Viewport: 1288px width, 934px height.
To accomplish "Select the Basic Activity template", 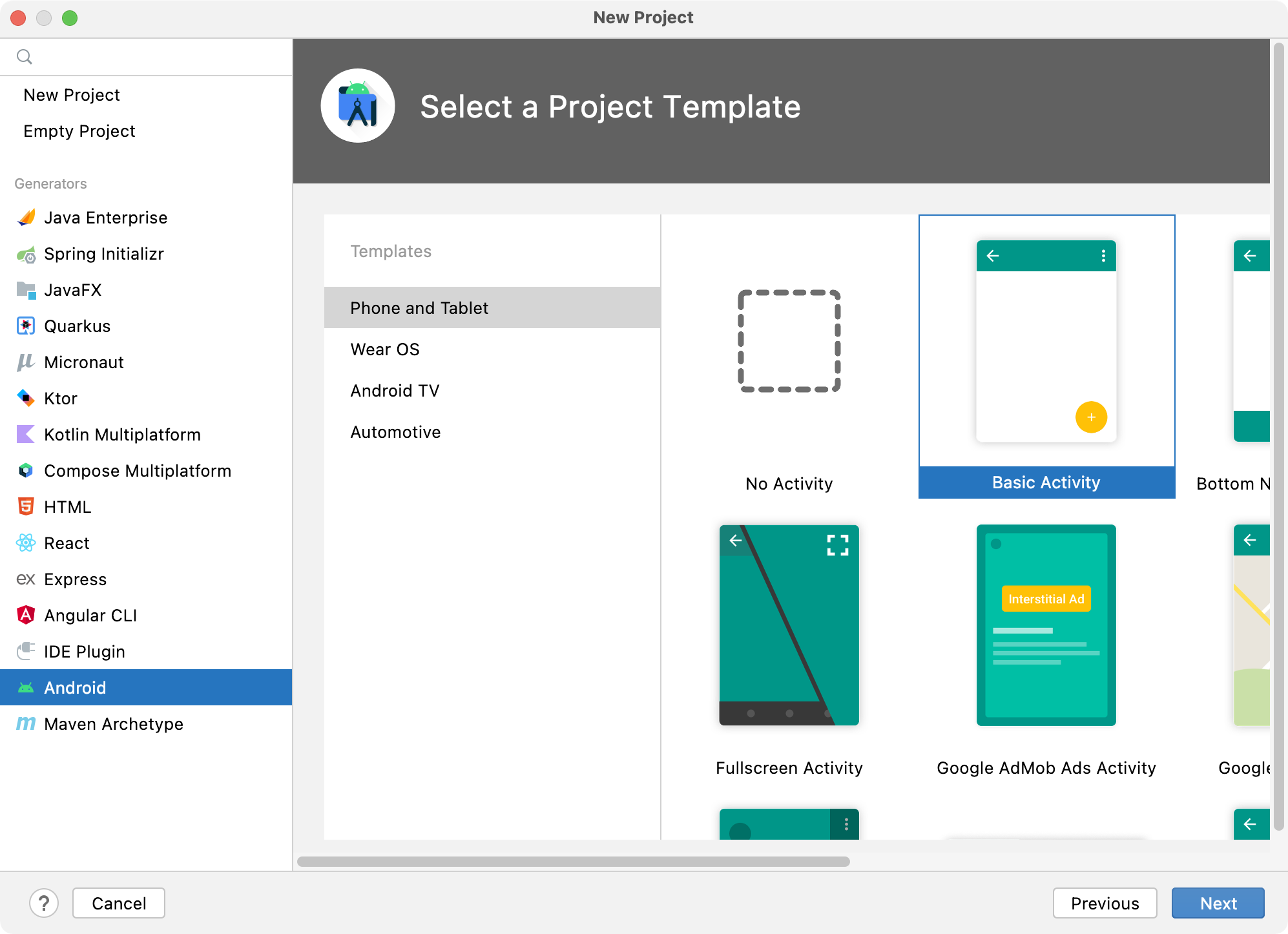I will (1046, 356).
